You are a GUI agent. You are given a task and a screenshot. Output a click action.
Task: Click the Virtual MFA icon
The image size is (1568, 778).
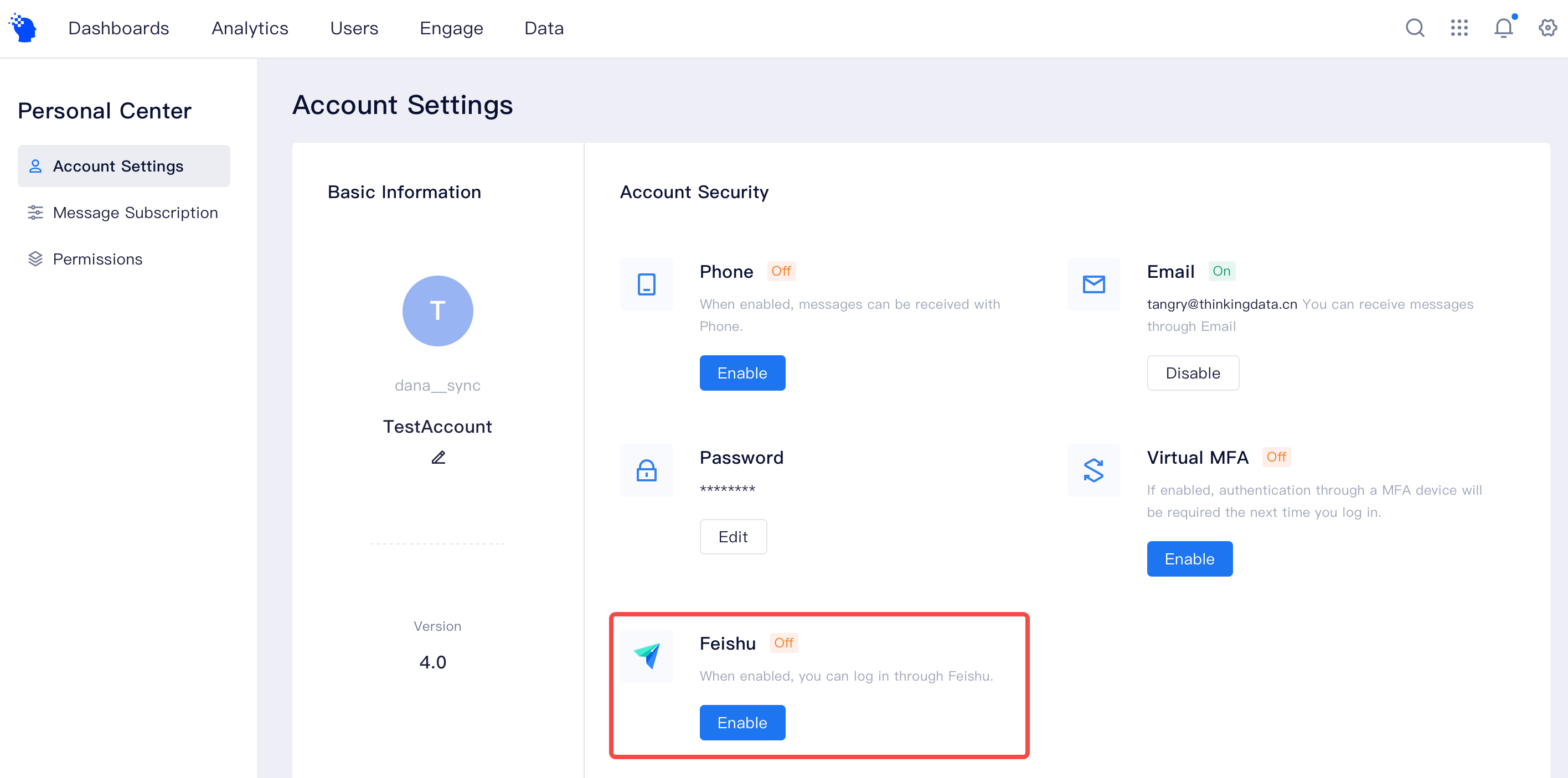pos(1093,470)
